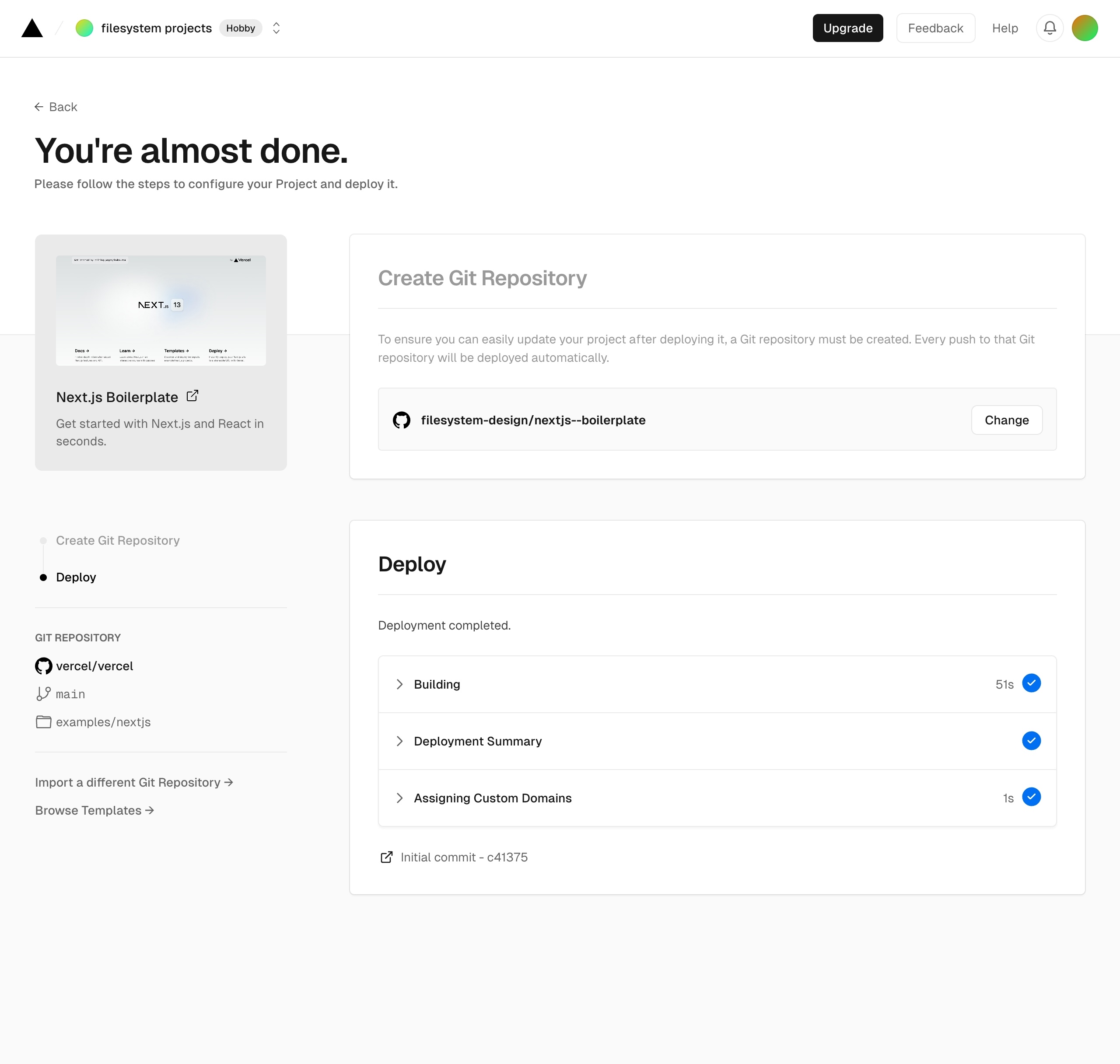Viewport: 1120px width, 1064px height.
Task: Click the Change repository button
Action: click(1006, 420)
